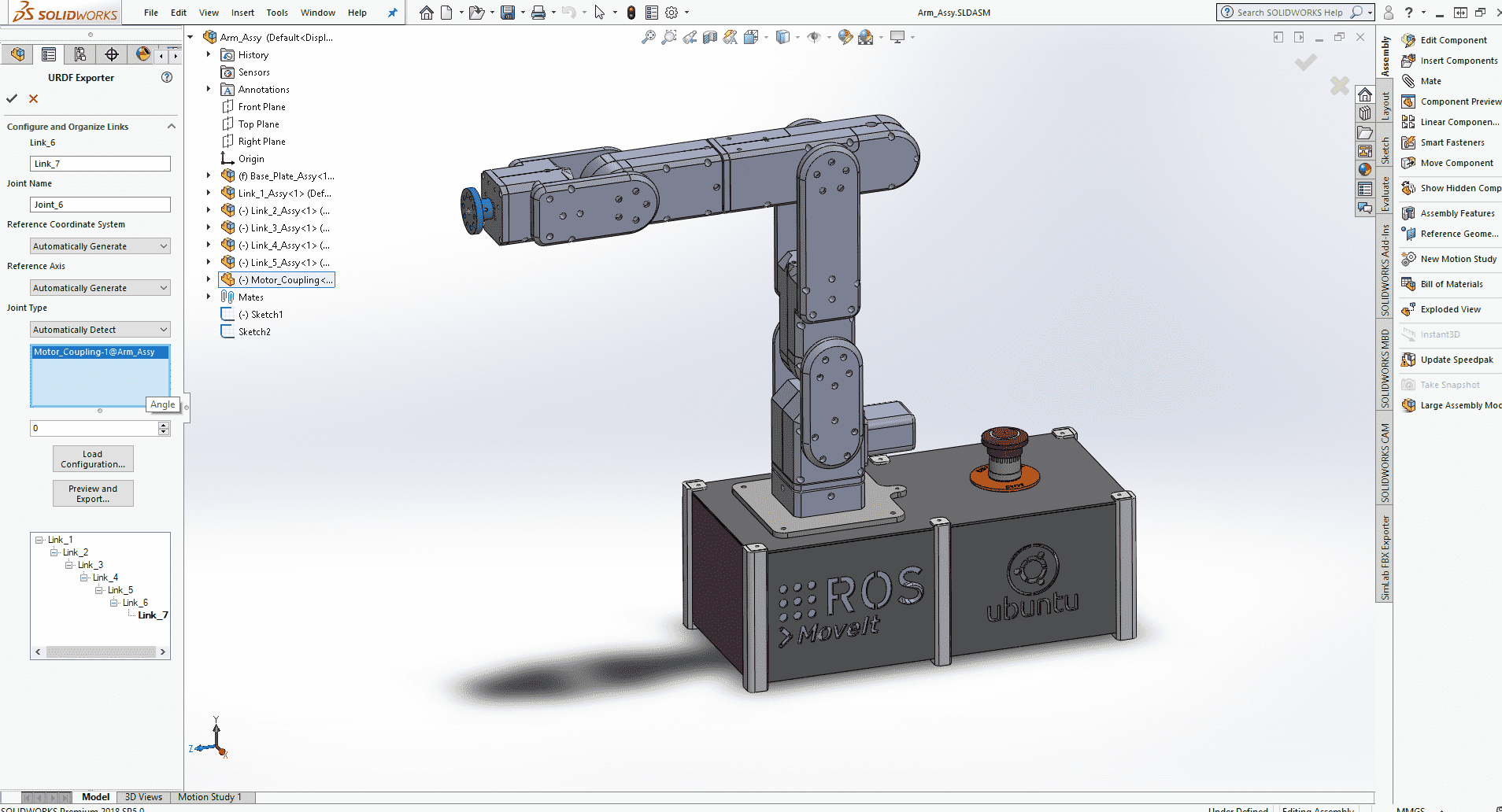1502x812 pixels.
Task: Open the Joint Type dropdown
Action: click(x=100, y=330)
